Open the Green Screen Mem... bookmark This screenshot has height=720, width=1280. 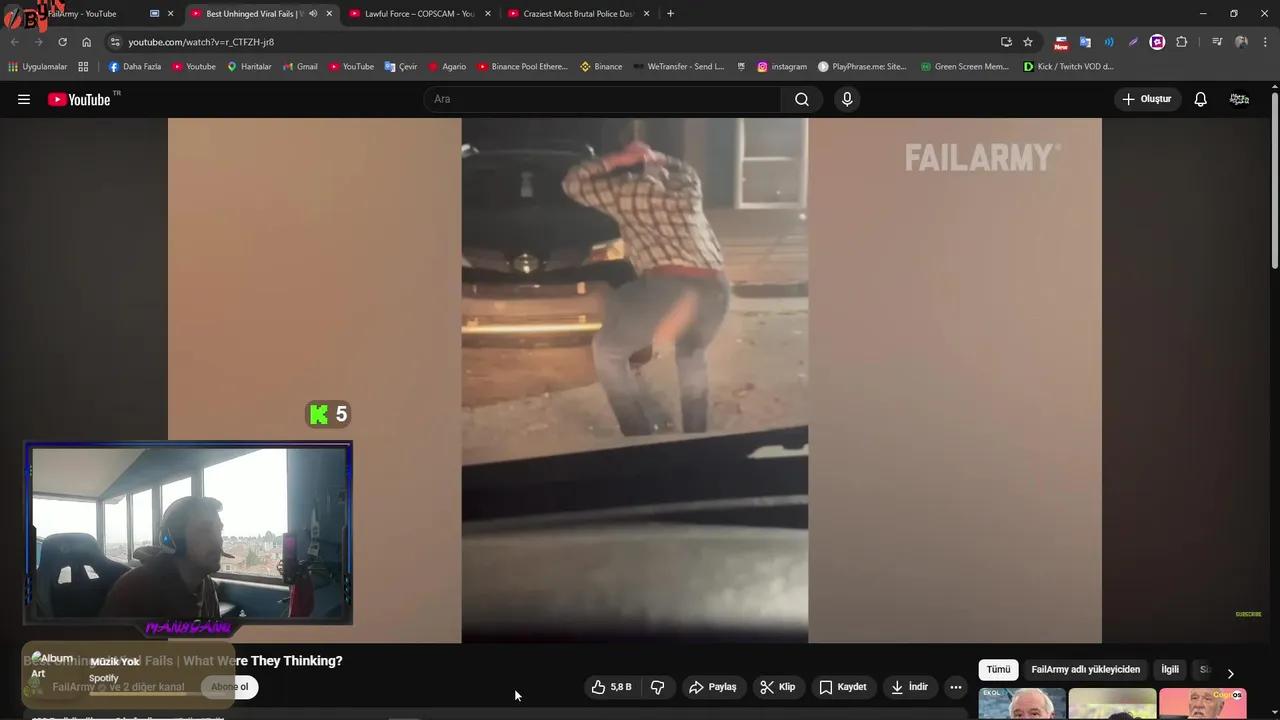(x=964, y=67)
